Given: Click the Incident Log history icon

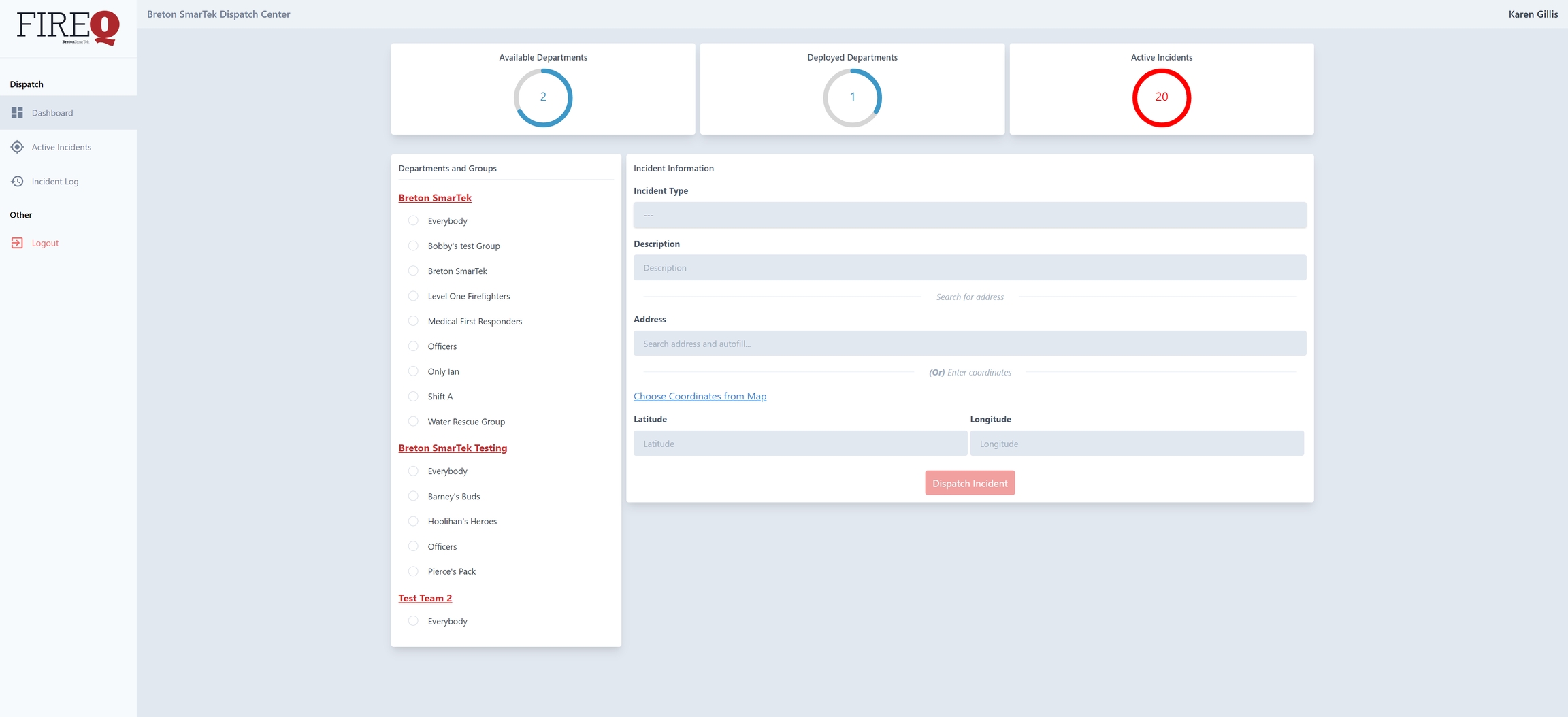Looking at the screenshot, I should [17, 181].
